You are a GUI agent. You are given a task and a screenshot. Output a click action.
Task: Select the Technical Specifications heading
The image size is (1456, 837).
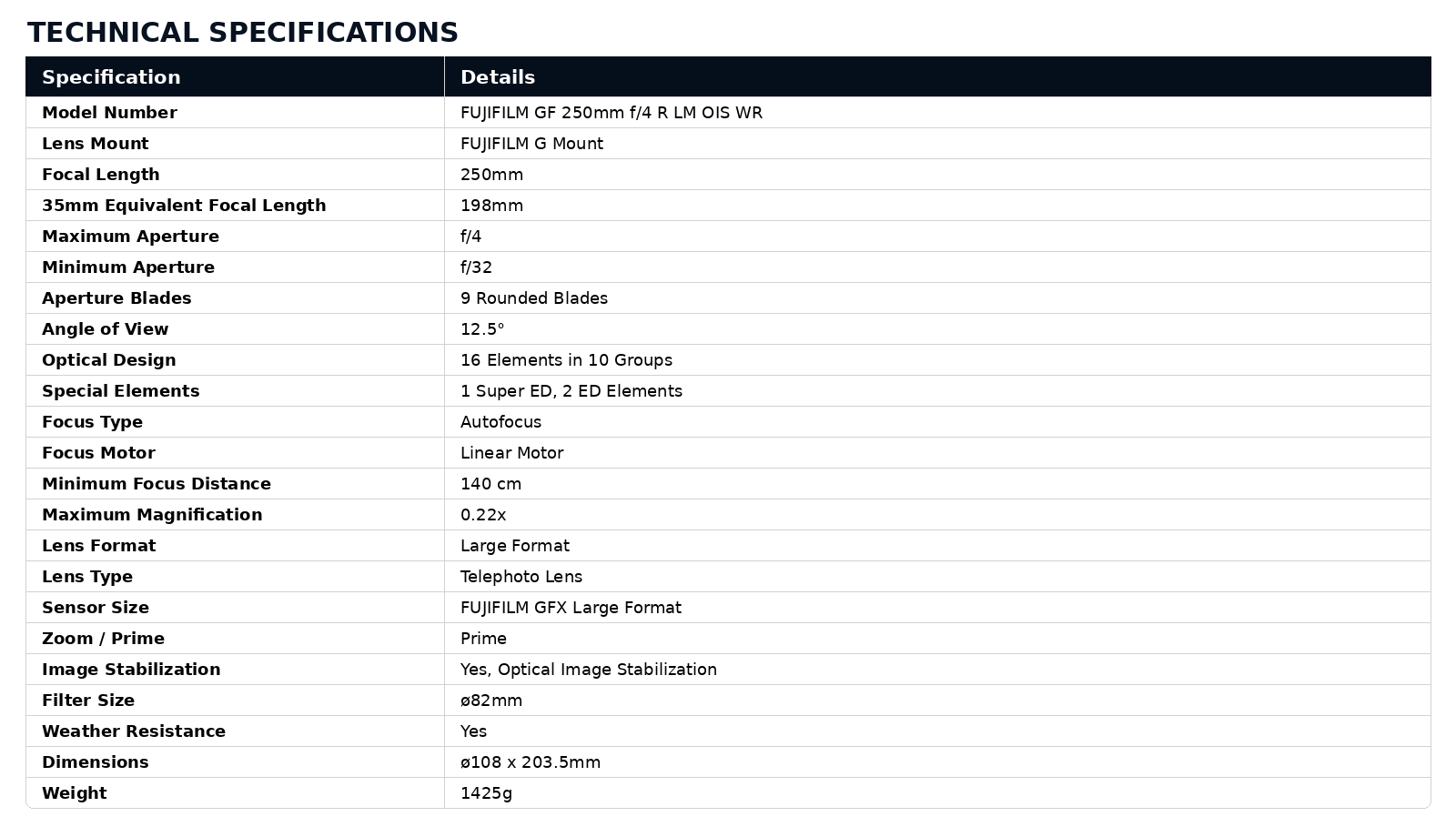click(x=243, y=33)
